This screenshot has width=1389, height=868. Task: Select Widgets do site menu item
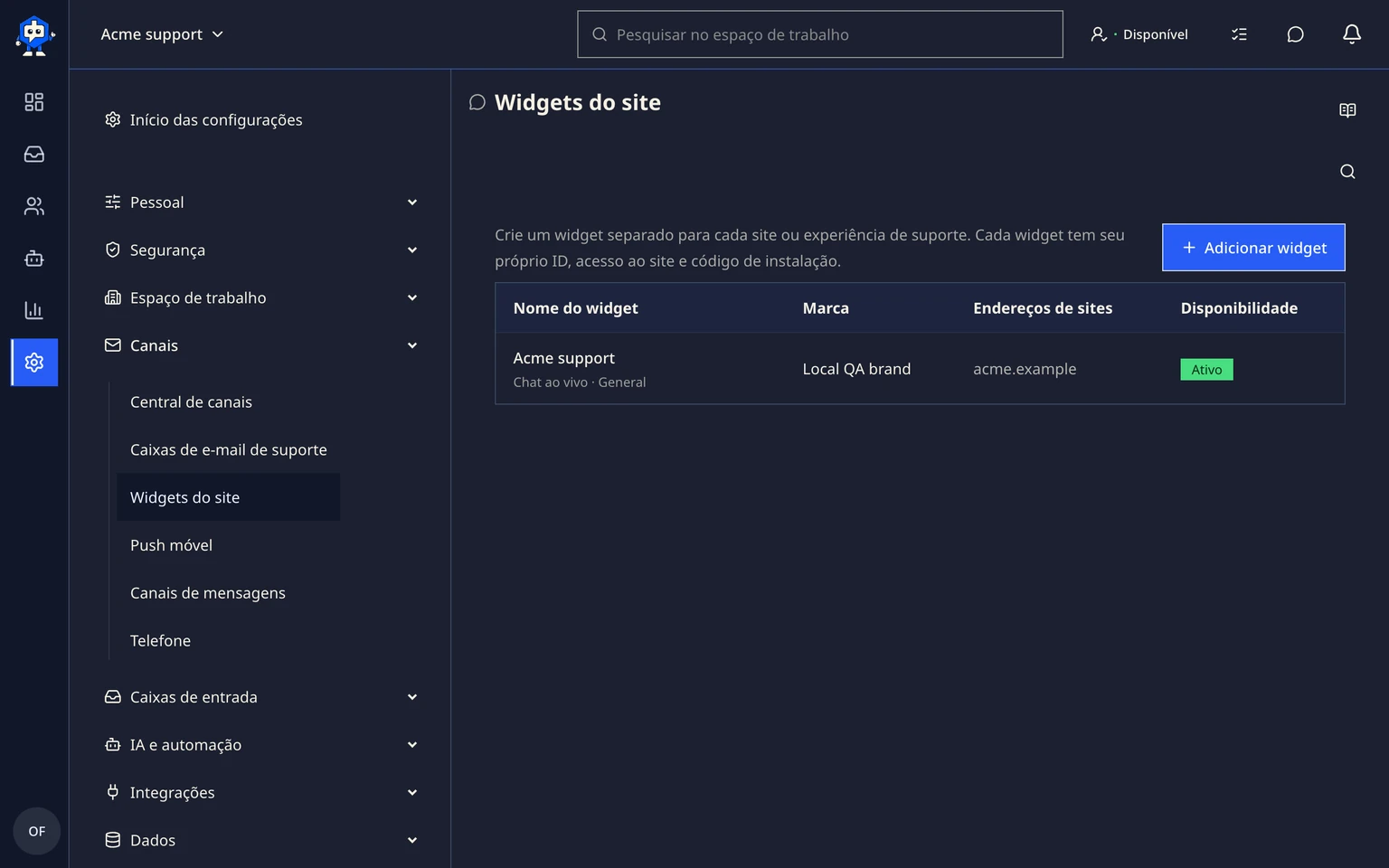(229, 497)
